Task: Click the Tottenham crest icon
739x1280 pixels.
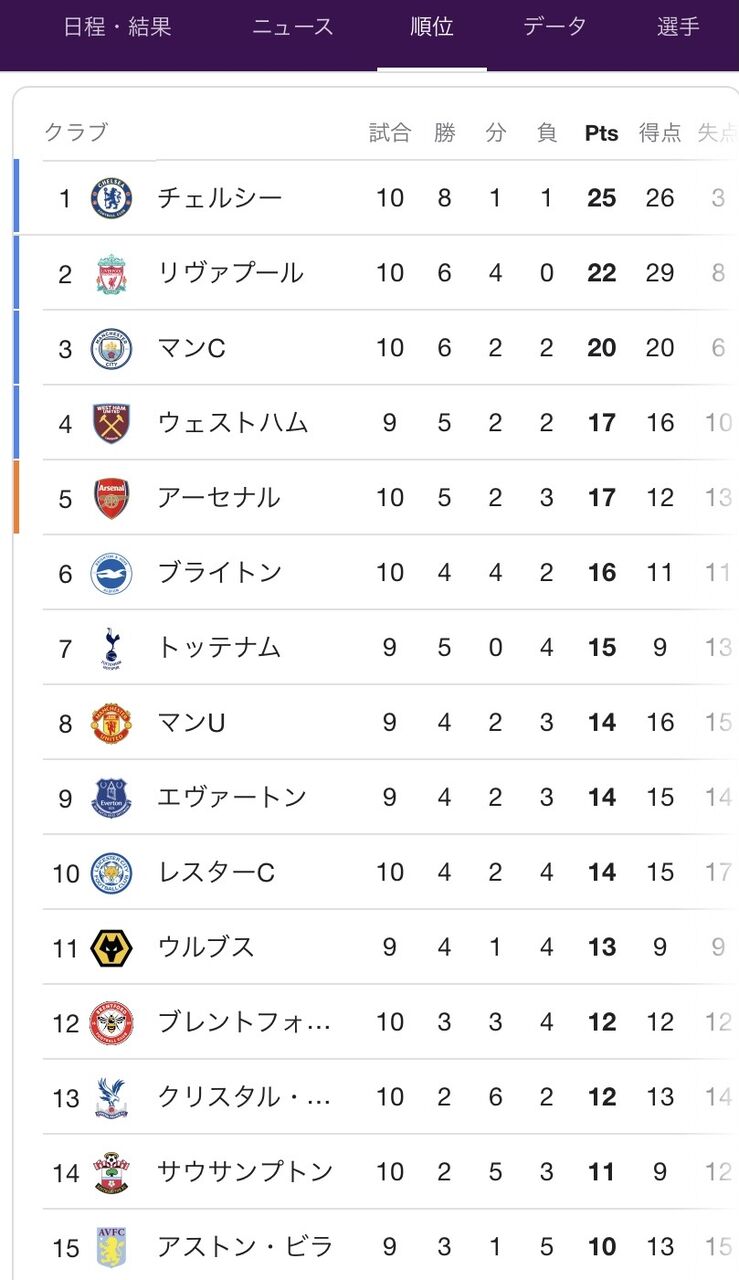Action: [x=111, y=648]
